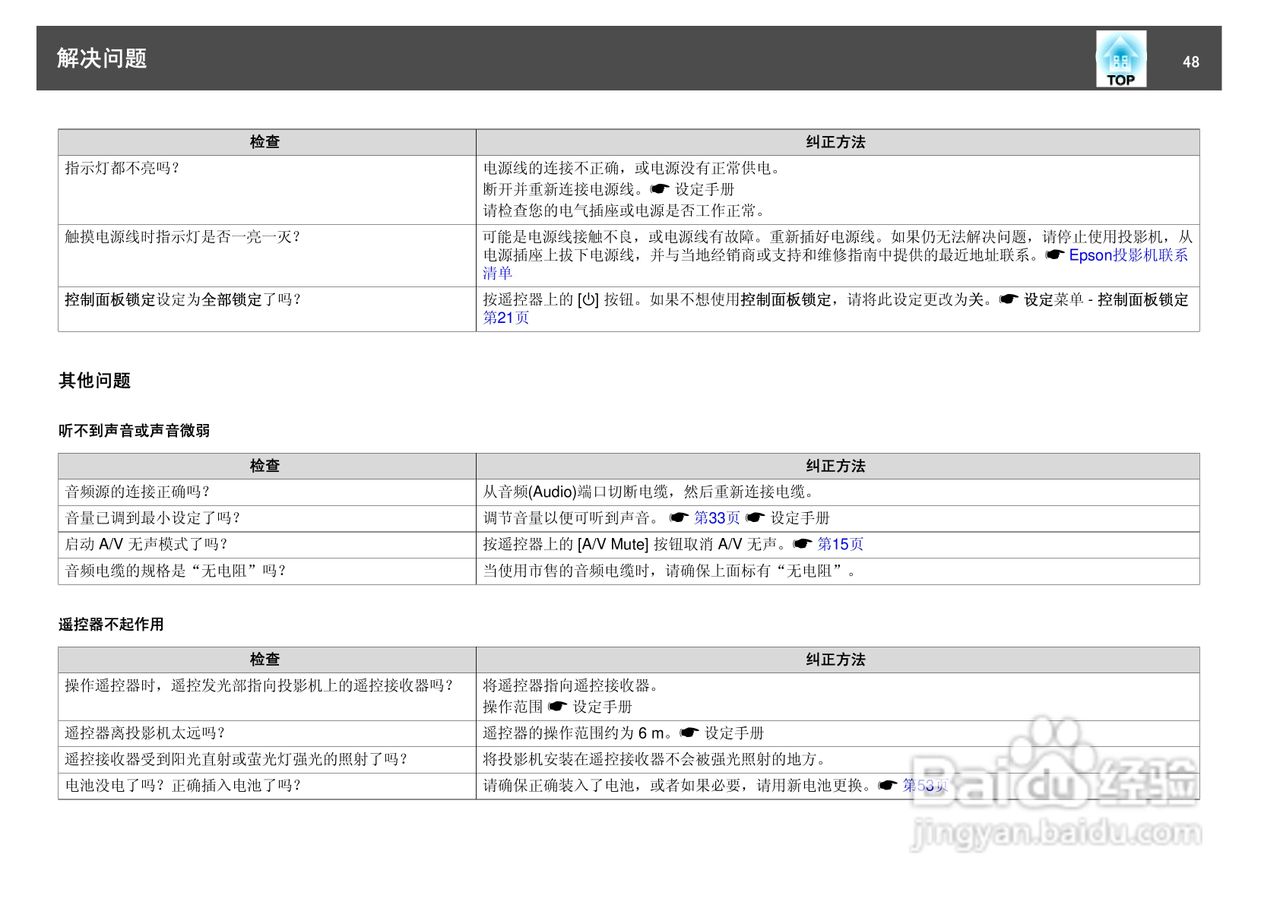1280x905 pixels.
Task: Click the hand icon after 断开并重新连接电源线
Action: point(659,189)
